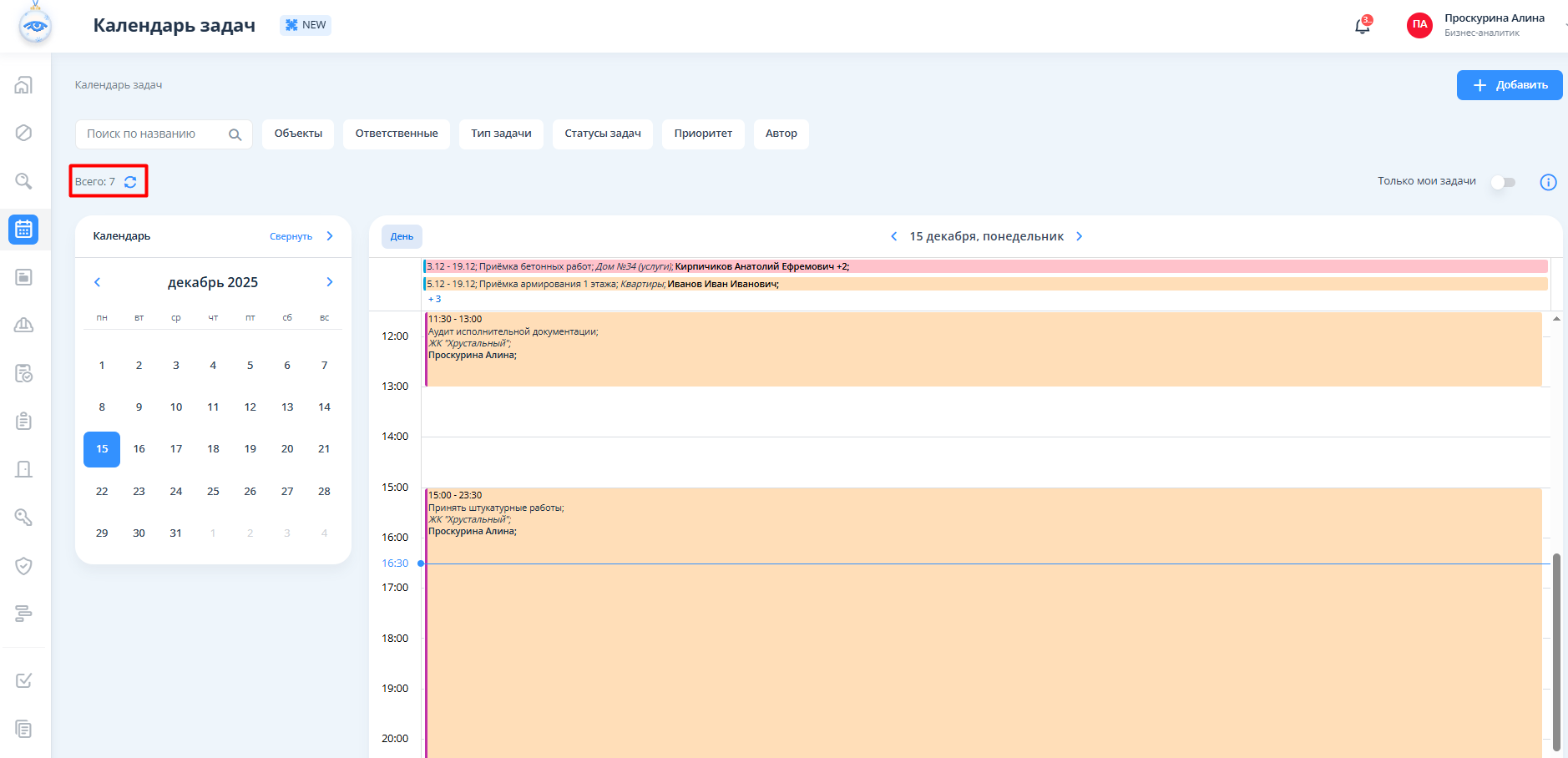
Task: Click the search magnifier in the sidebar
Action: (23, 181)
